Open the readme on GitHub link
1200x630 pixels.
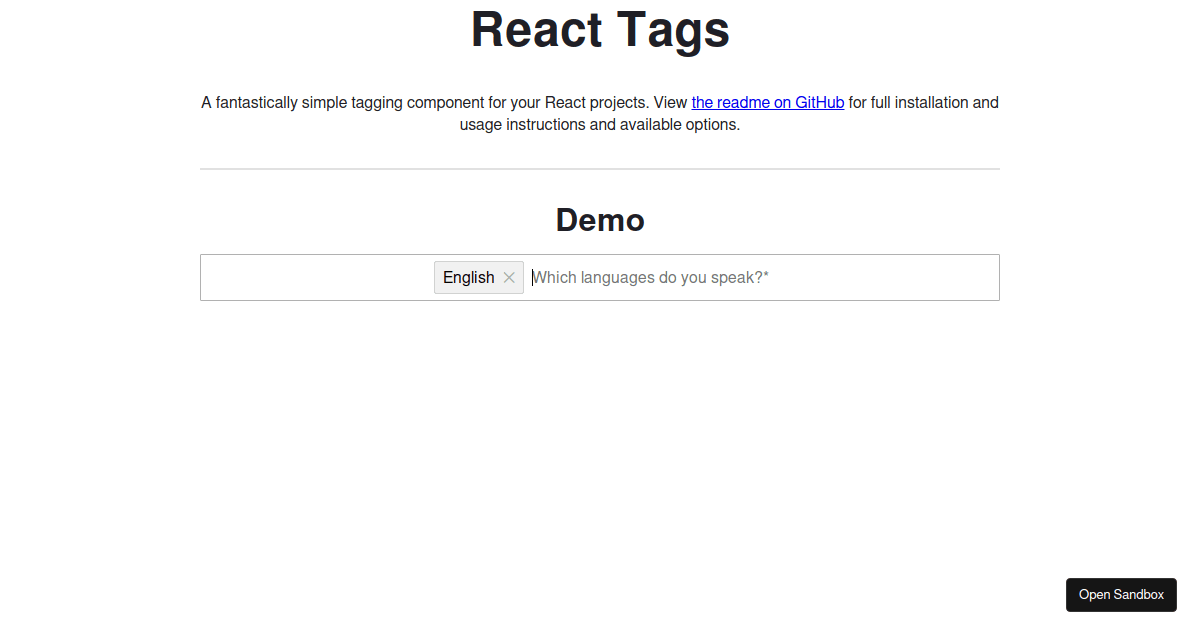(x=767, y=102)
